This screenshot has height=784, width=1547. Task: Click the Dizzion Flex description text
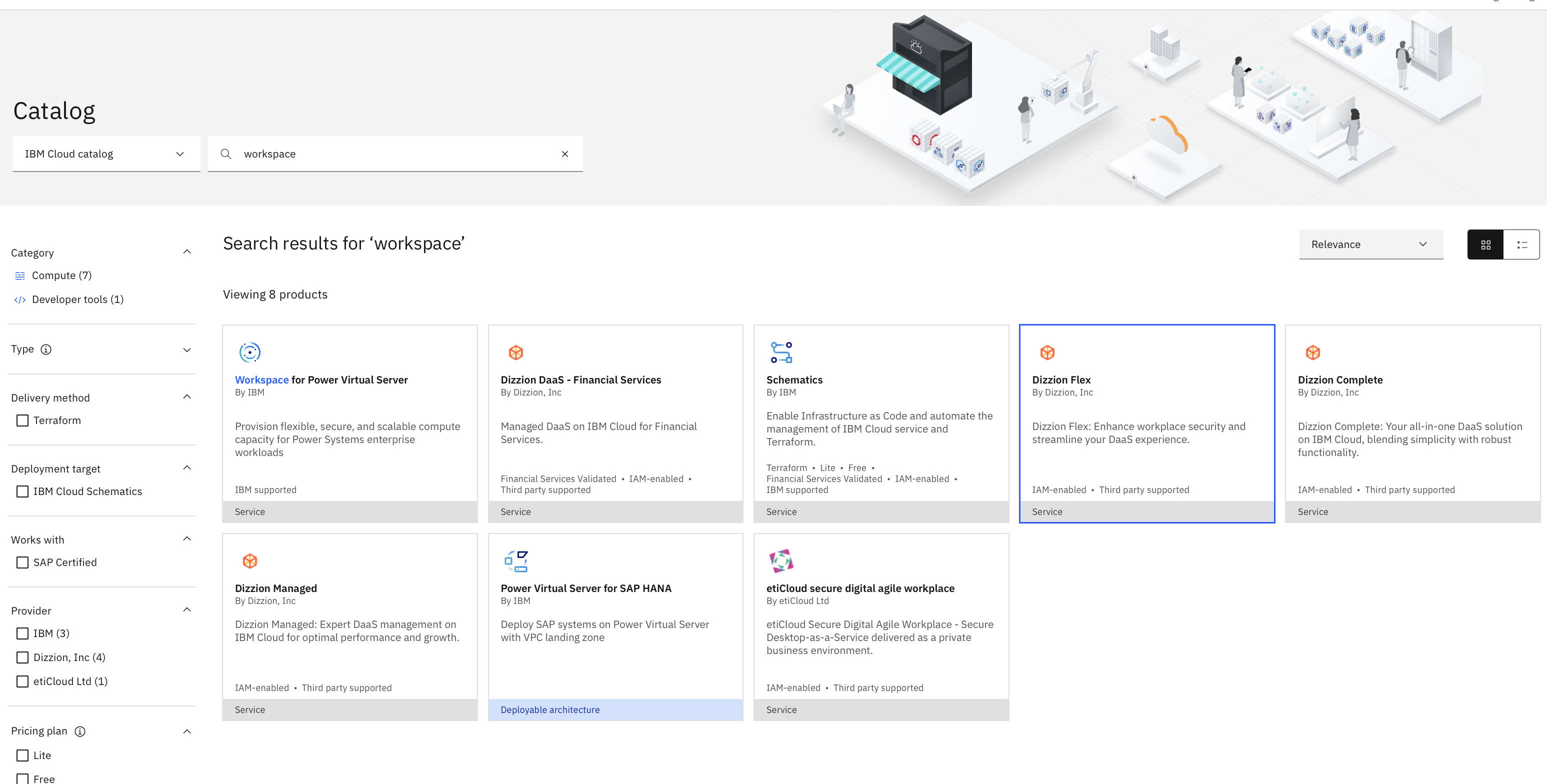pyautogui.click(x=1138, y=432)
